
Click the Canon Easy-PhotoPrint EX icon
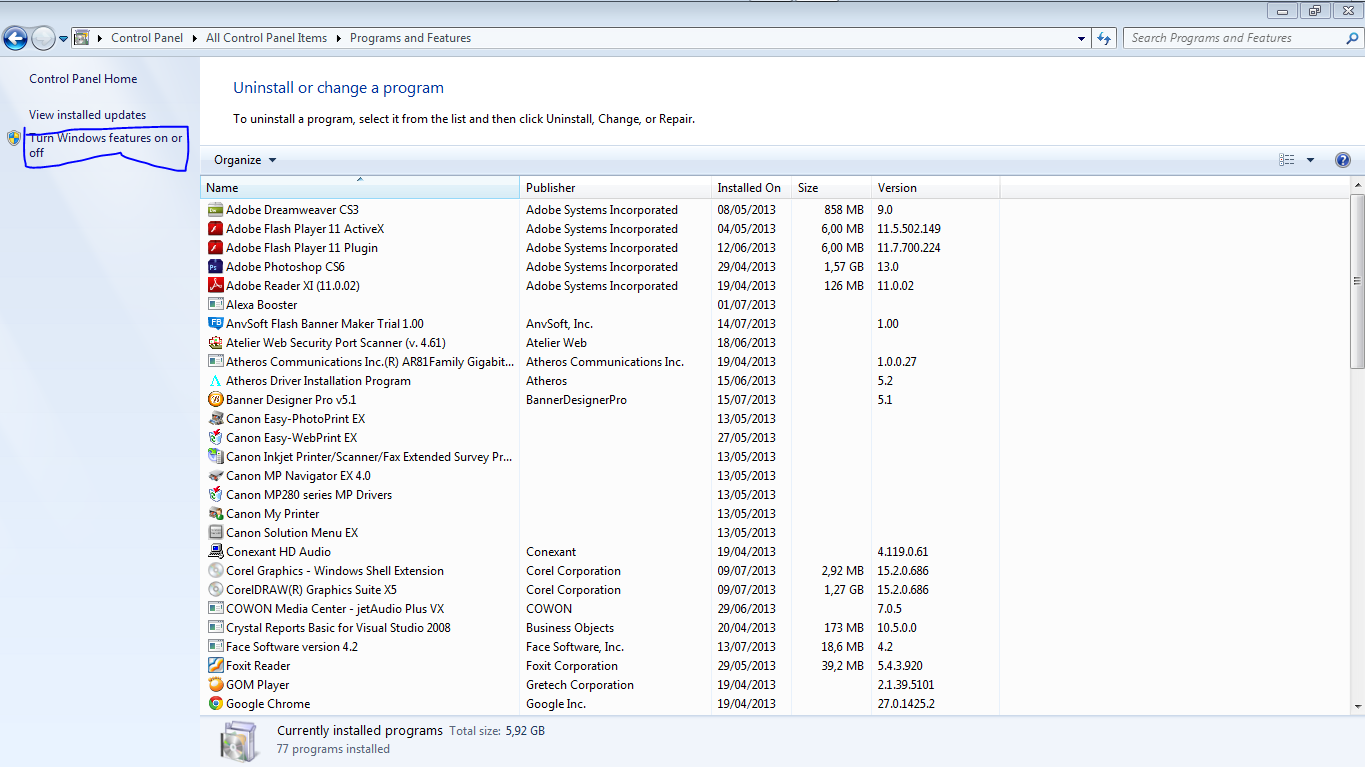(x=215, y=419)
